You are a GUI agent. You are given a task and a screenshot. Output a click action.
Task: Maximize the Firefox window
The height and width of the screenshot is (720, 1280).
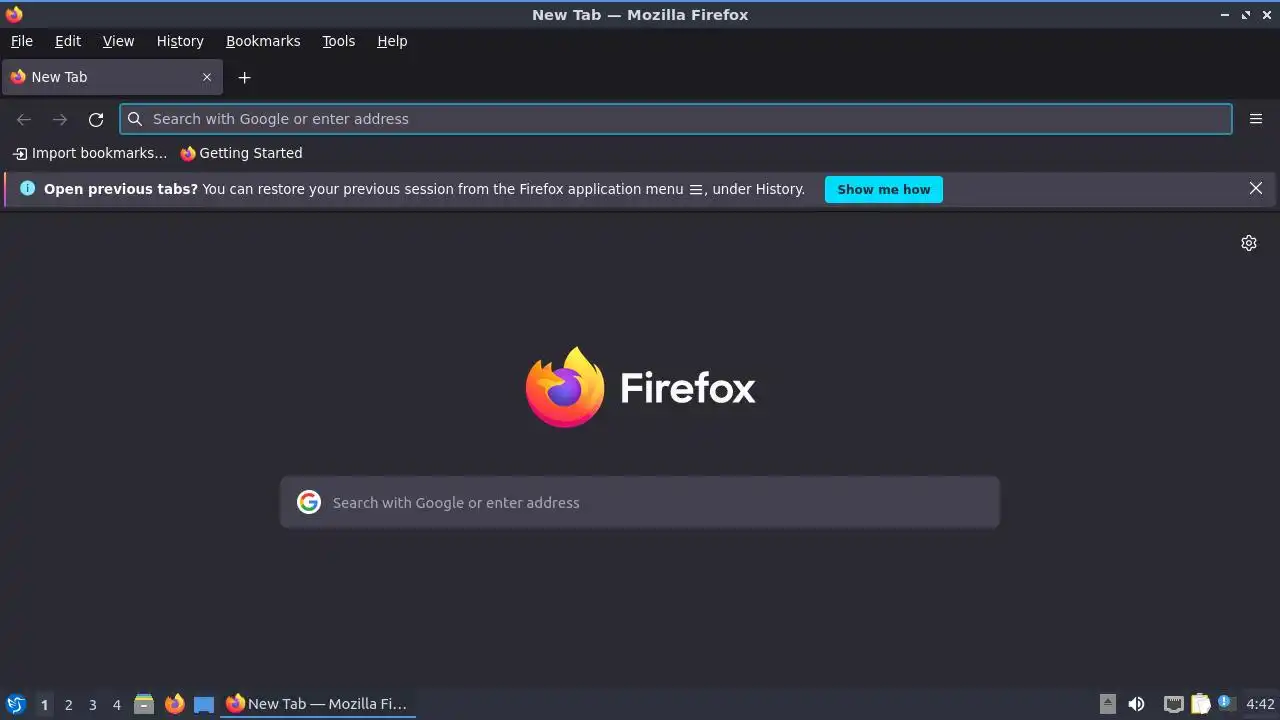[x=1246, y=15]
